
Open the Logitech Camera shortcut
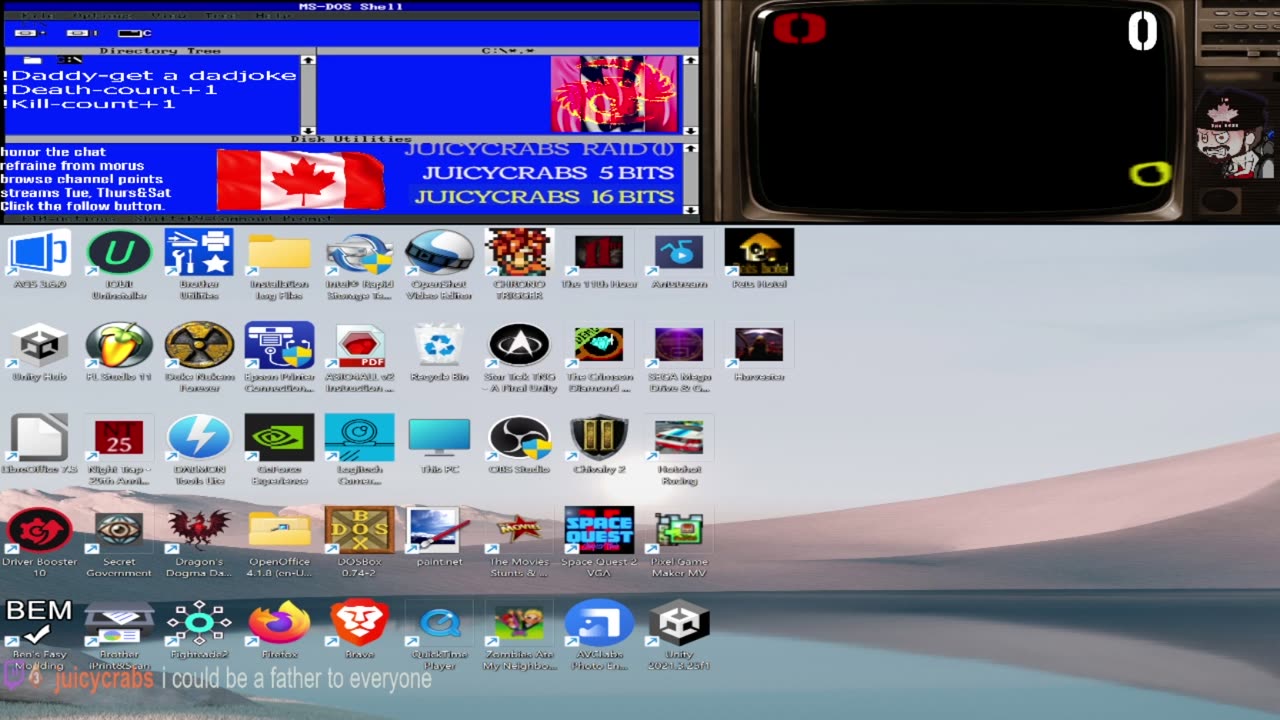[359, 449]
